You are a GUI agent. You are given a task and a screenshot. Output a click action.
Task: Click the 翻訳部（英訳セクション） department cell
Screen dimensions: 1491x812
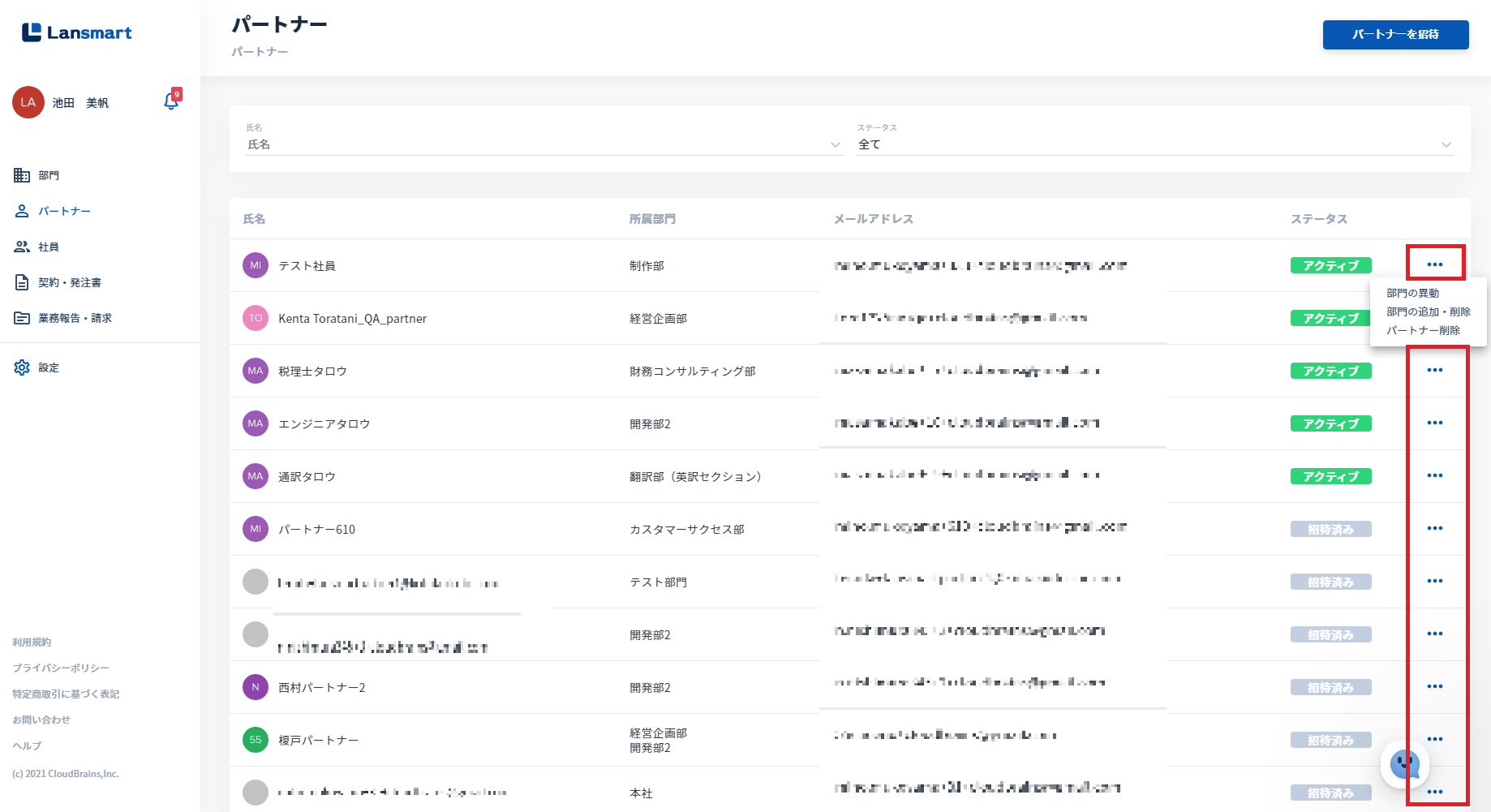click(695, 477)
